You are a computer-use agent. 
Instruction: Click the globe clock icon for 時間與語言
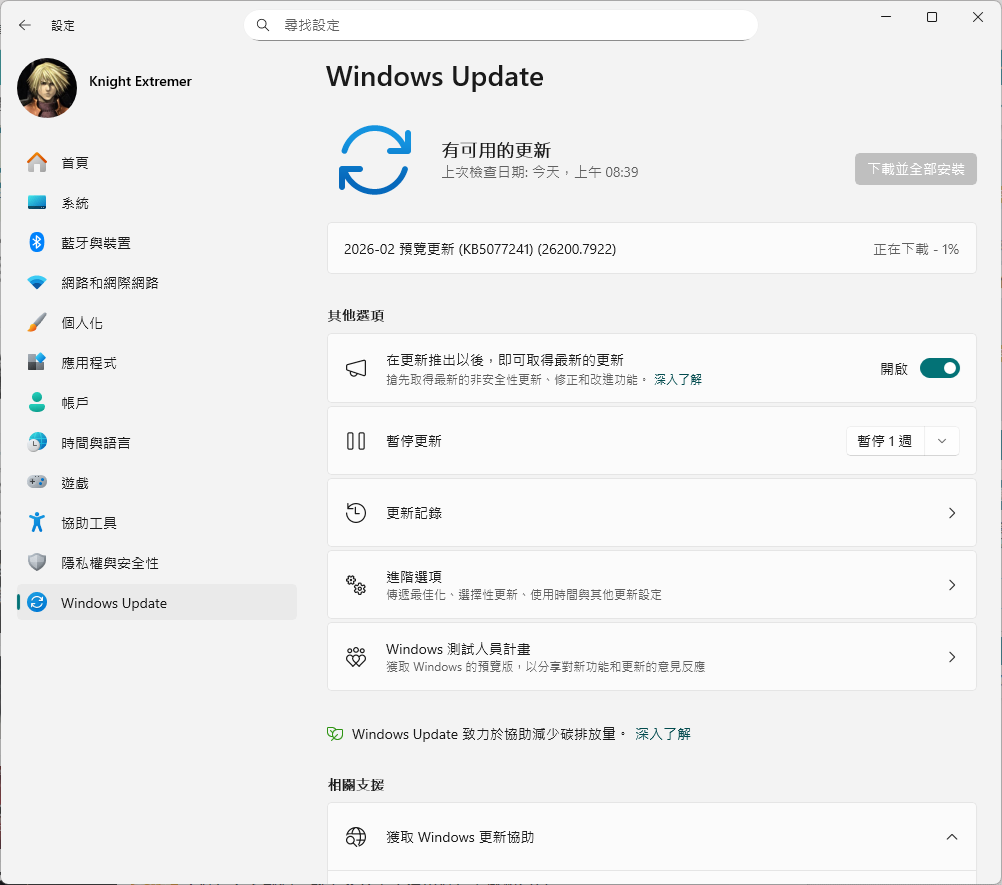point(37,442)
